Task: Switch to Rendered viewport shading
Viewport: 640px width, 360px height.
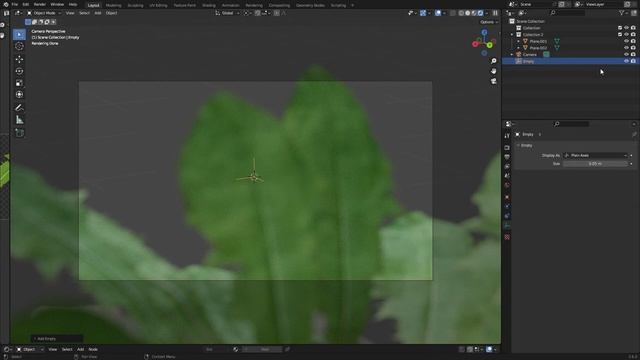Action: tap(480, 13)
